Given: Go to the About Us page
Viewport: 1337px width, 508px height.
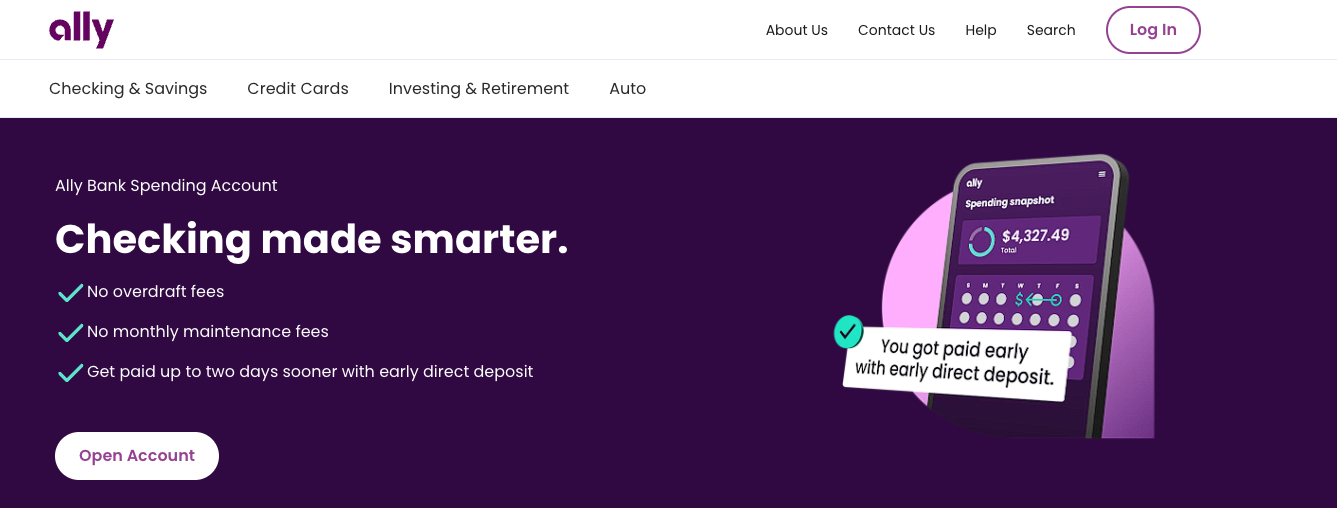Looking at the screenshot, I should tap(796, 30).
